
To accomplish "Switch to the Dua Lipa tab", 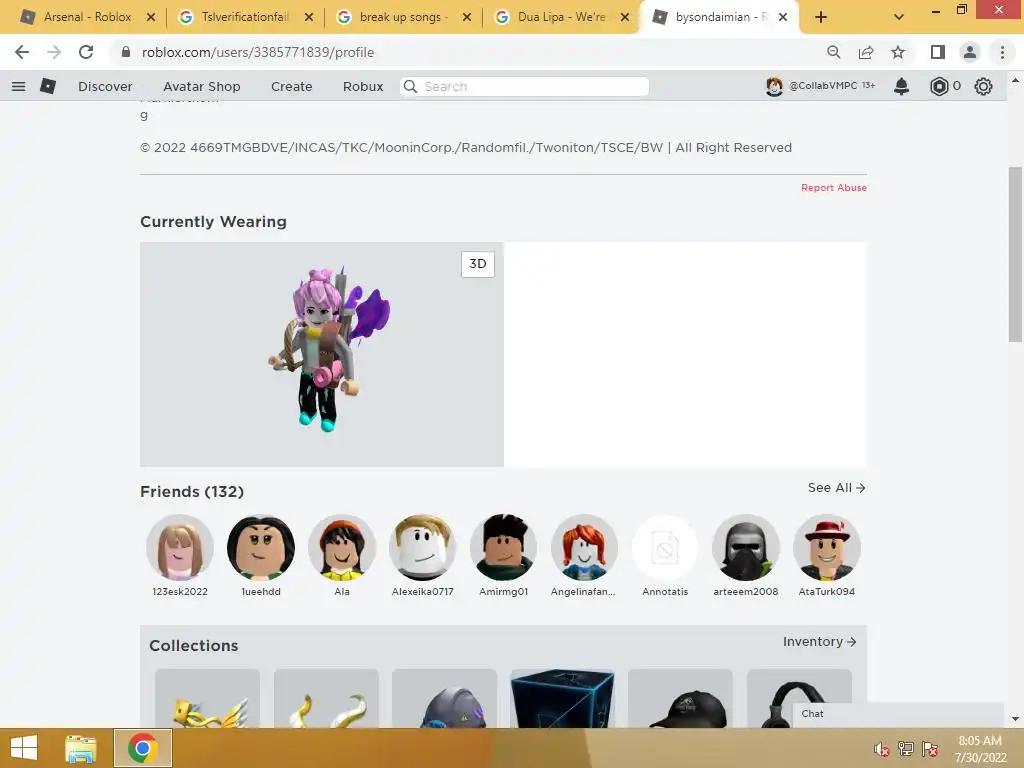I will pyautogui.click(x=560, y=17).
